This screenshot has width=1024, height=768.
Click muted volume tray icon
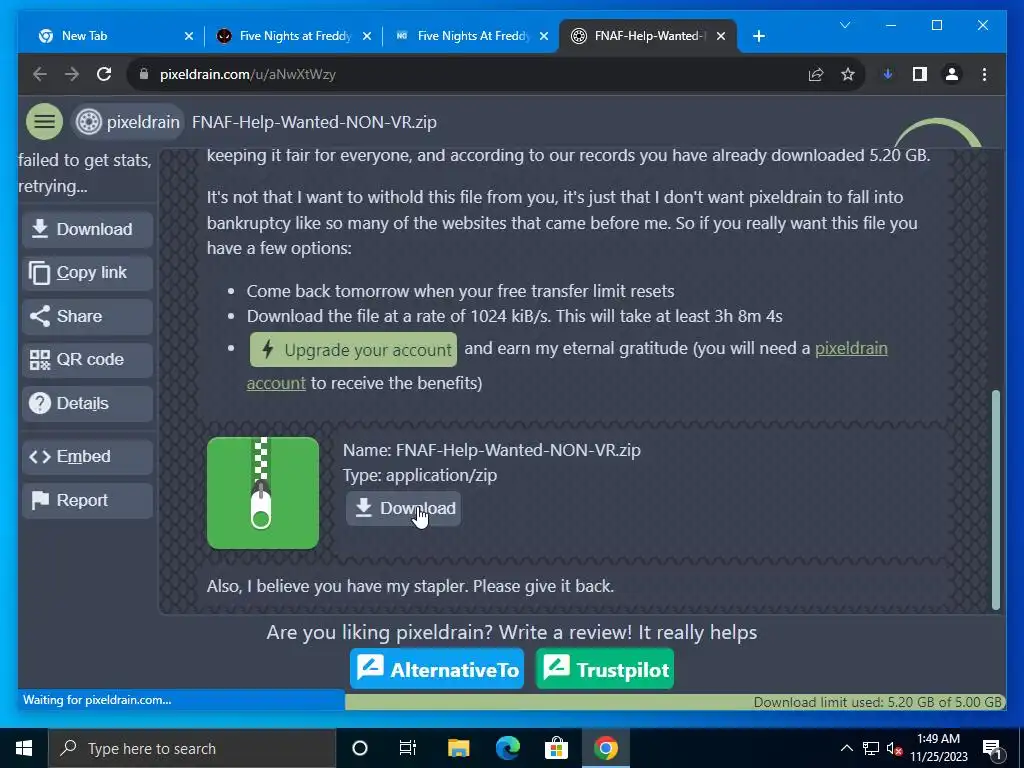point(894,748)
